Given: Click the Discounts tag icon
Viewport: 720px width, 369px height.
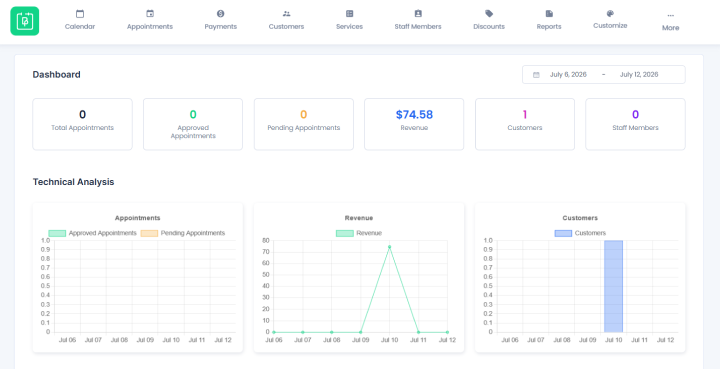Looking at the screenshot, I should click(x=489, y=14).
